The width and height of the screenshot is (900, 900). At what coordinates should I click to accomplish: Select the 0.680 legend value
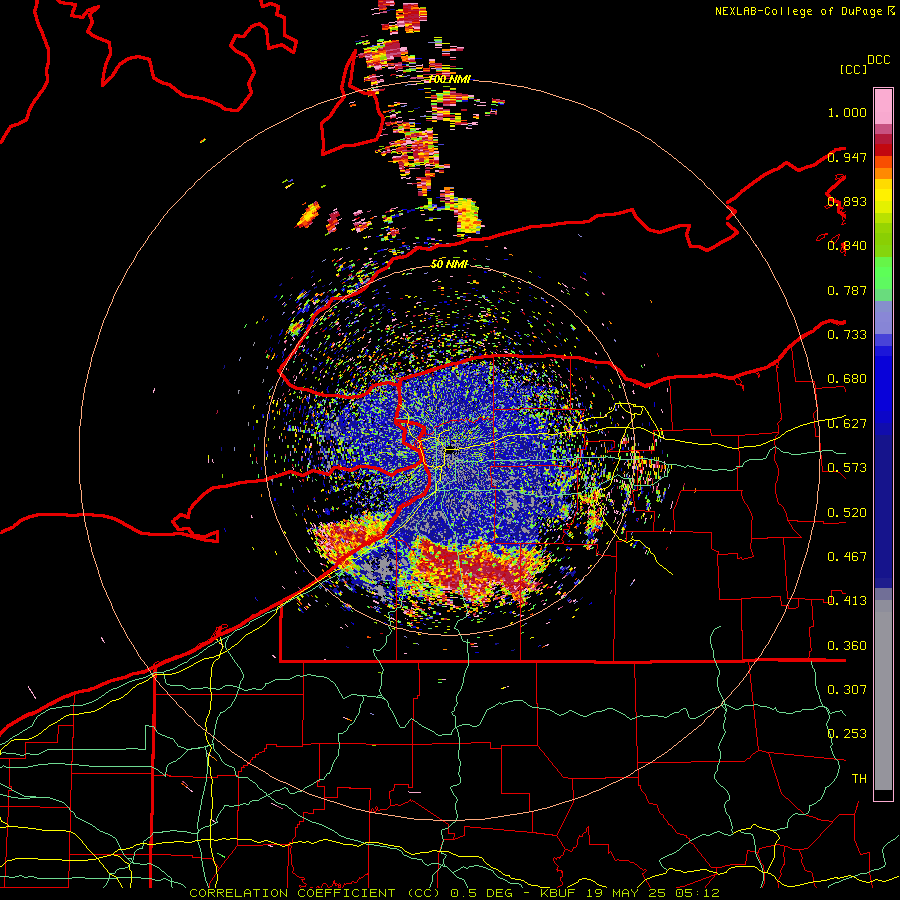(847, 379)
